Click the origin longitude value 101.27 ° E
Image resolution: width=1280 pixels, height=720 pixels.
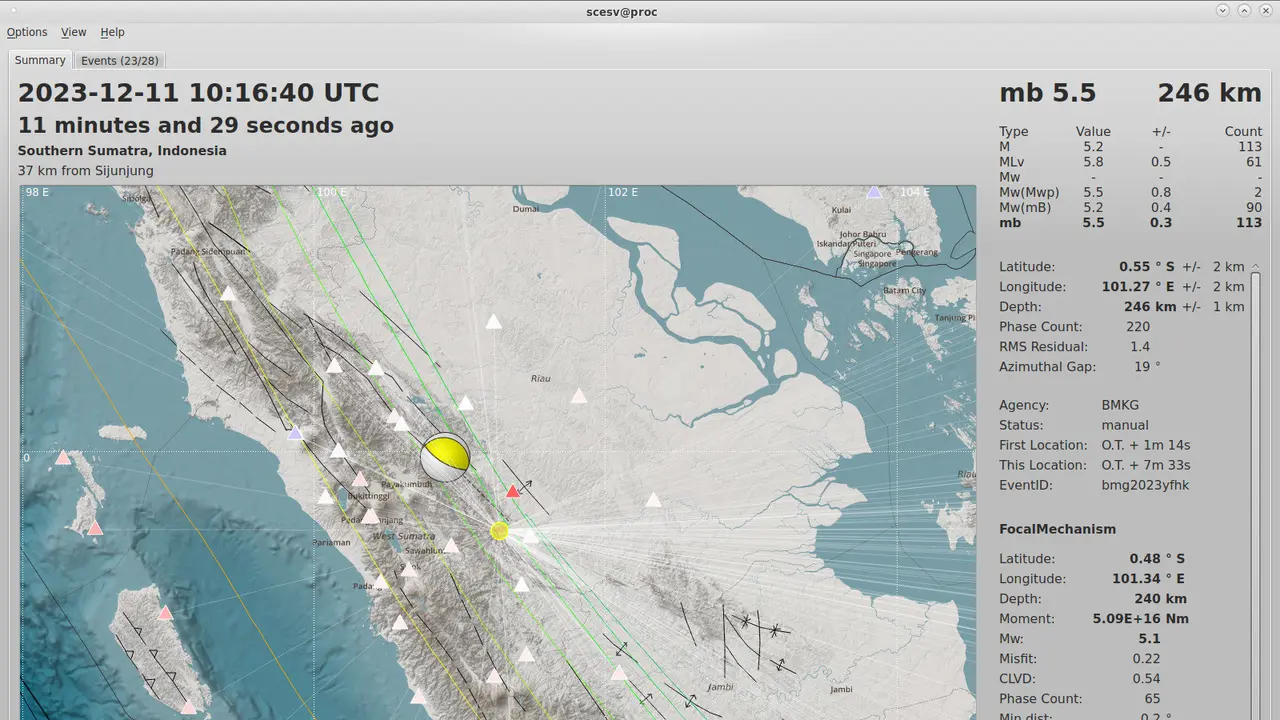click(1141, 287)
